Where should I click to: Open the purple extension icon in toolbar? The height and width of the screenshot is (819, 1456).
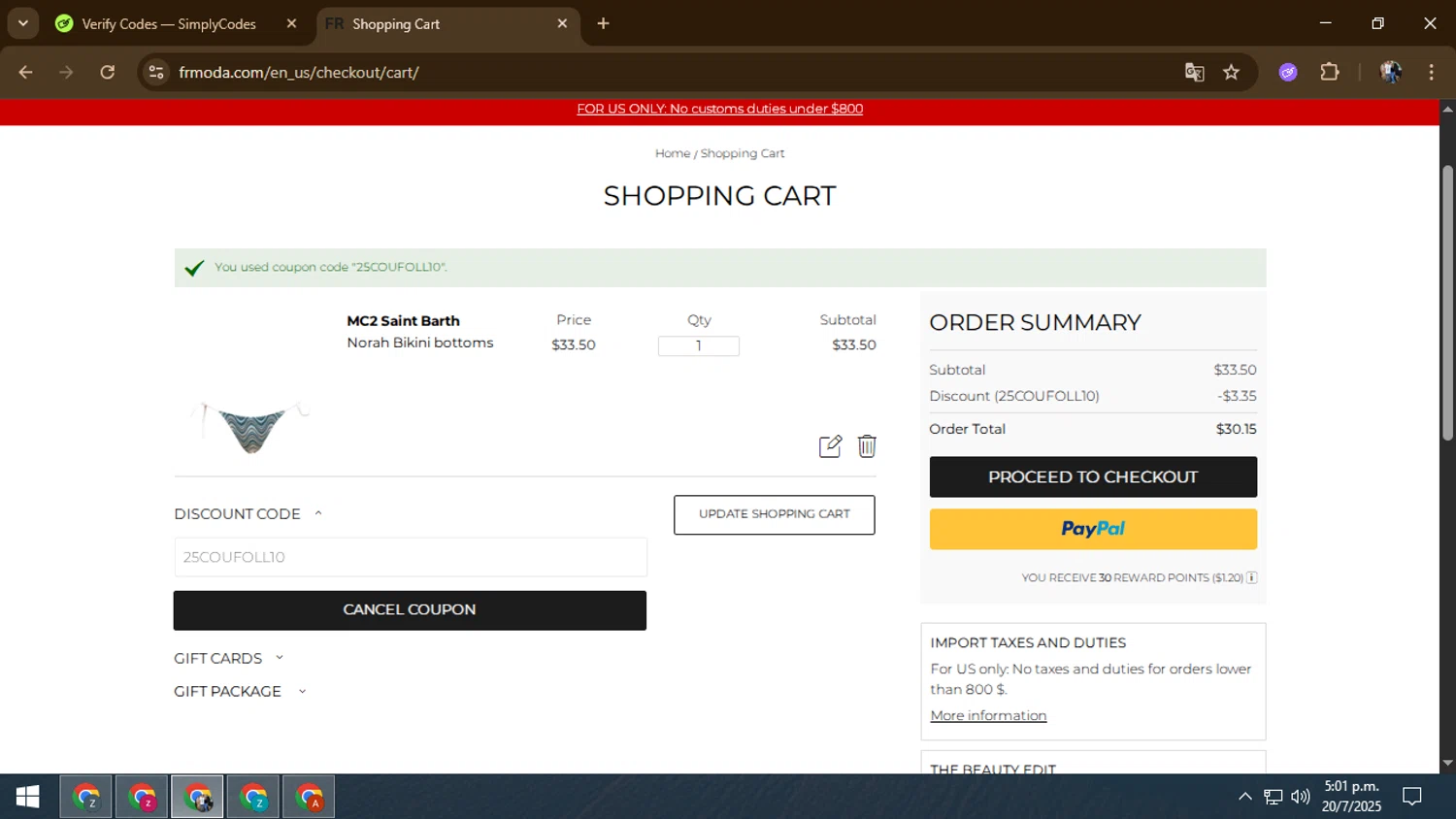1288,73
